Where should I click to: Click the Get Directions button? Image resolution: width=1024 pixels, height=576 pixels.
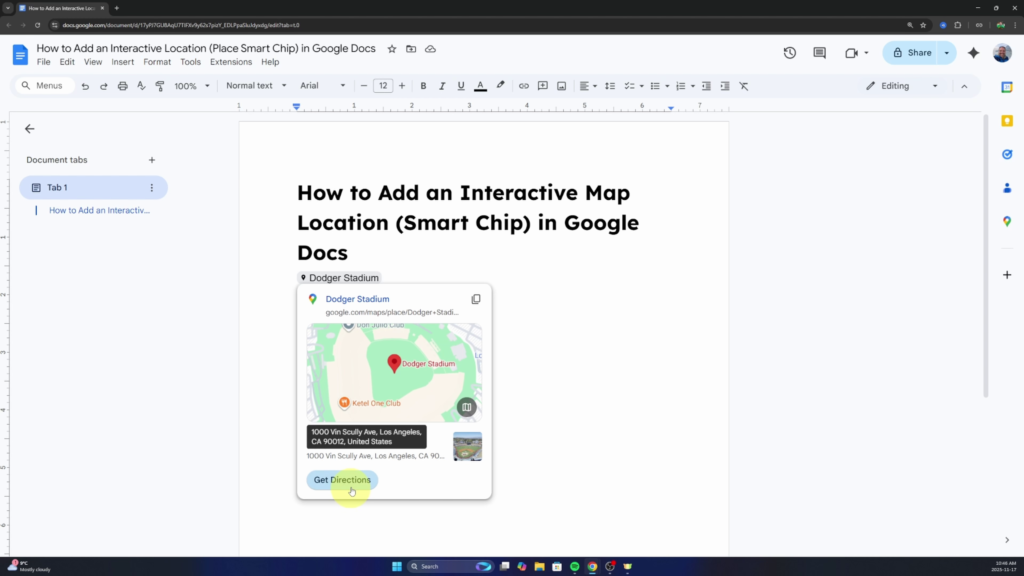tap(342, 480)
